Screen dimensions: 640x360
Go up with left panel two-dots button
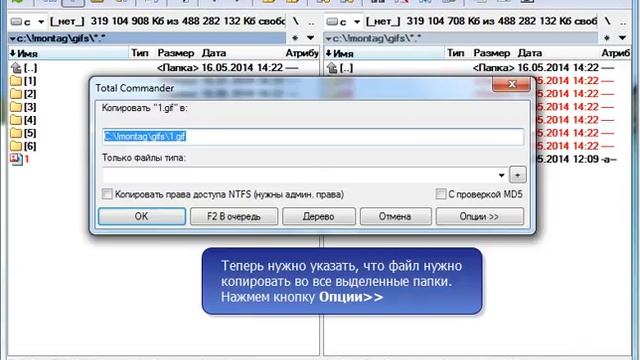point(311,22)
